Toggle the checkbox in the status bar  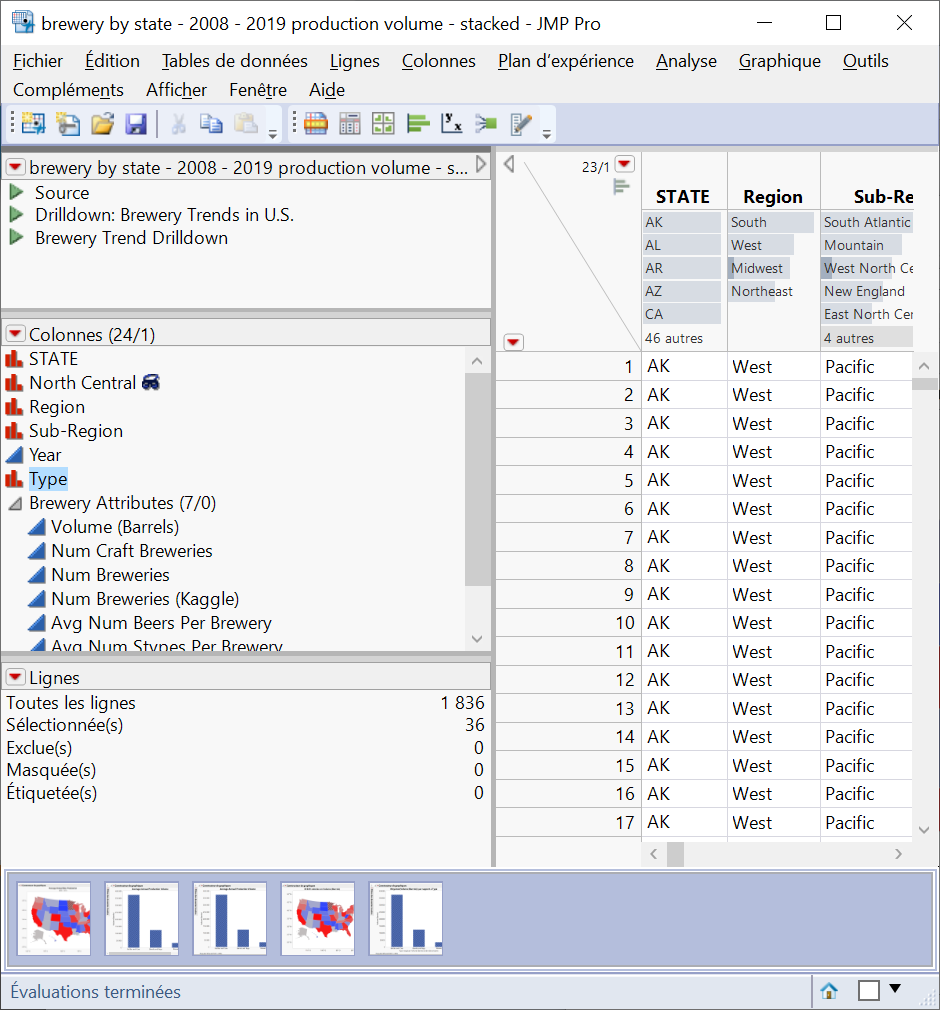pyautogui.click(x=869, y=991)
